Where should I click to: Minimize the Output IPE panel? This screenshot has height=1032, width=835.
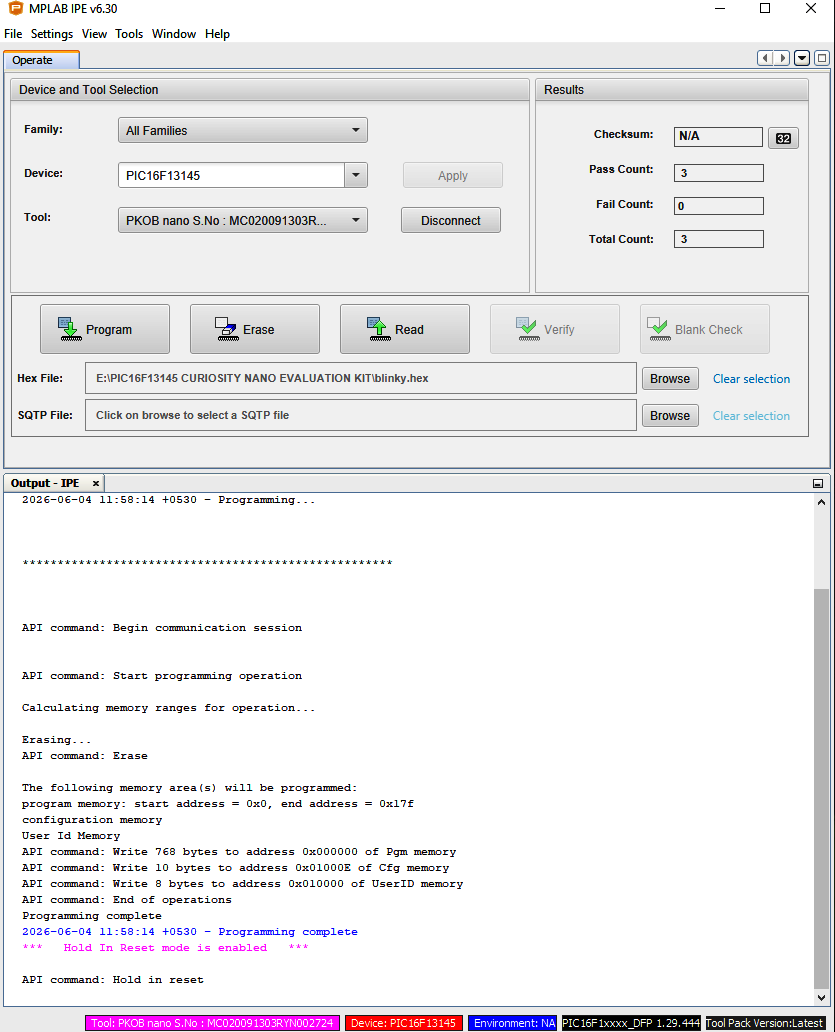click(x=818, y=484)
